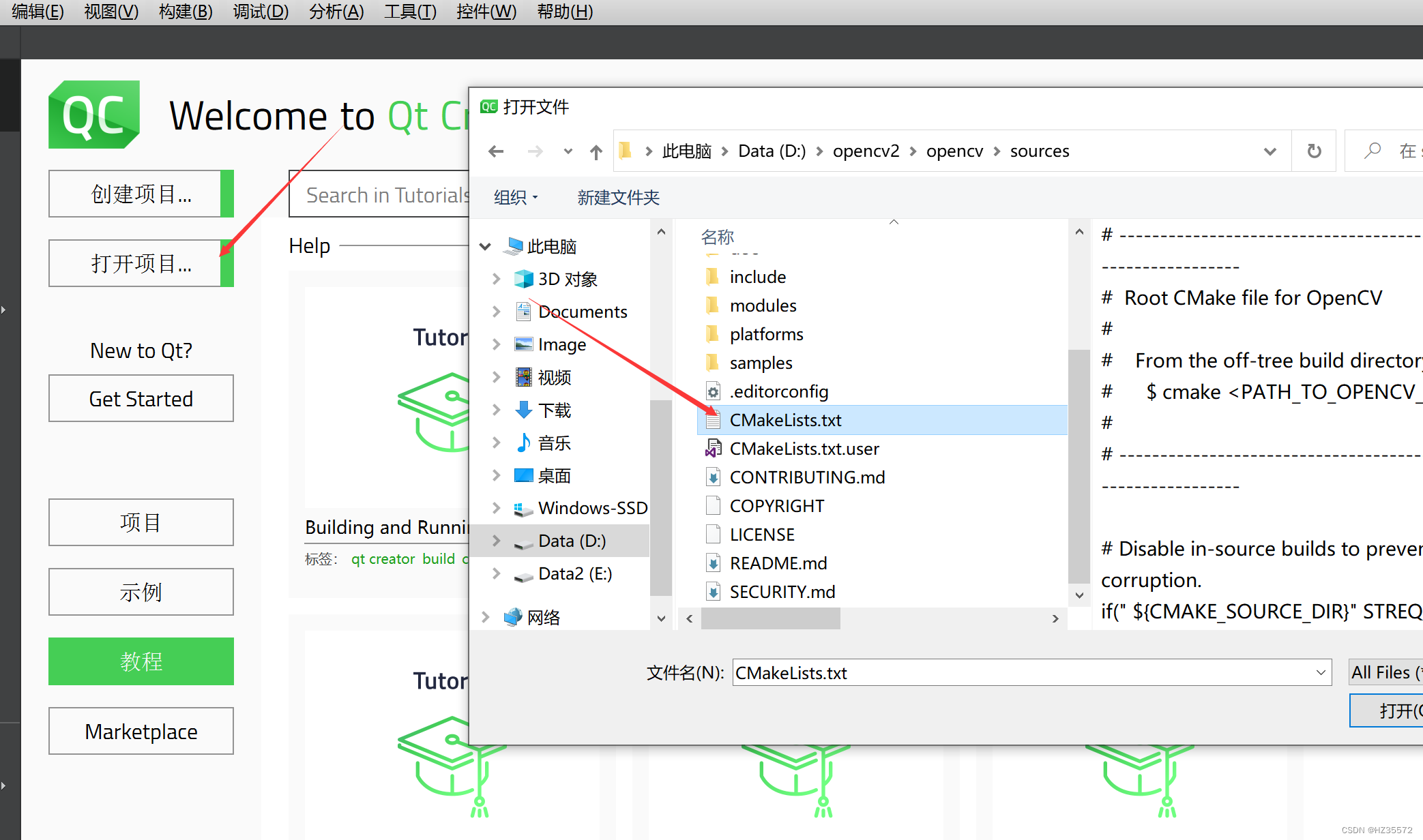Click opencv2 in breadcrumb path

866,151
